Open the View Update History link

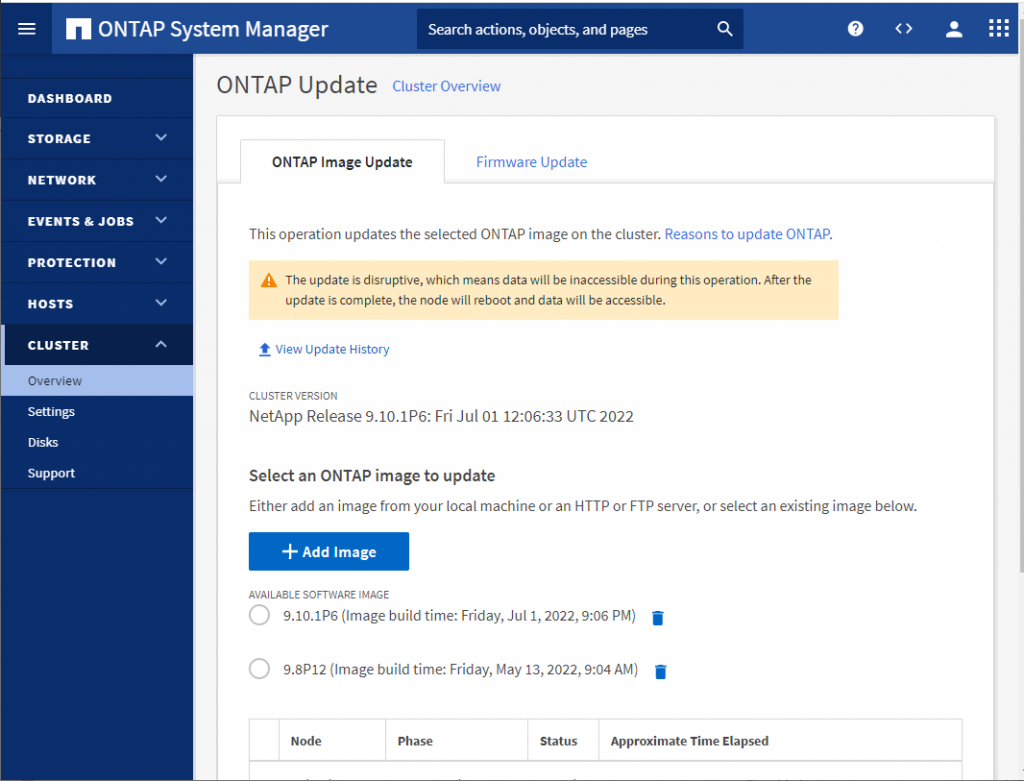point(332,349)
